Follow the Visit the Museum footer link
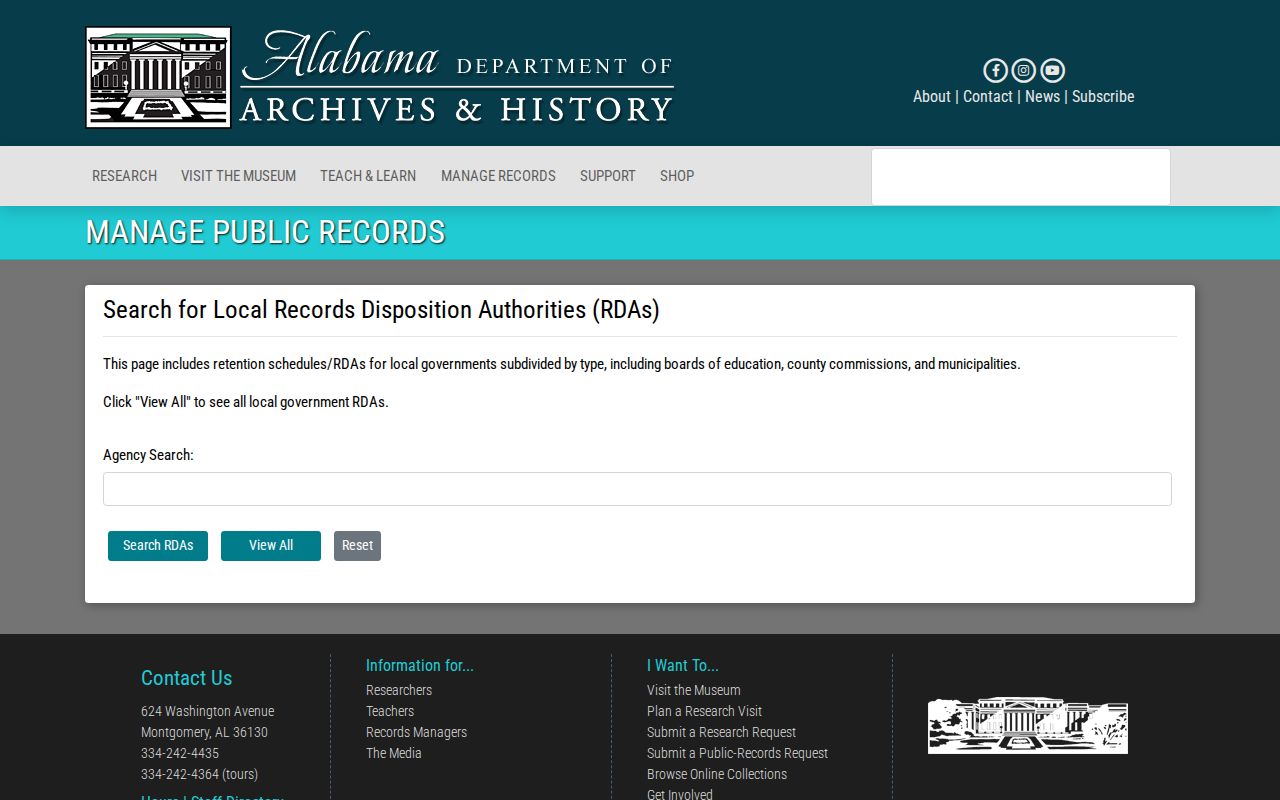The image size is (1280, 800). (694, 690)
